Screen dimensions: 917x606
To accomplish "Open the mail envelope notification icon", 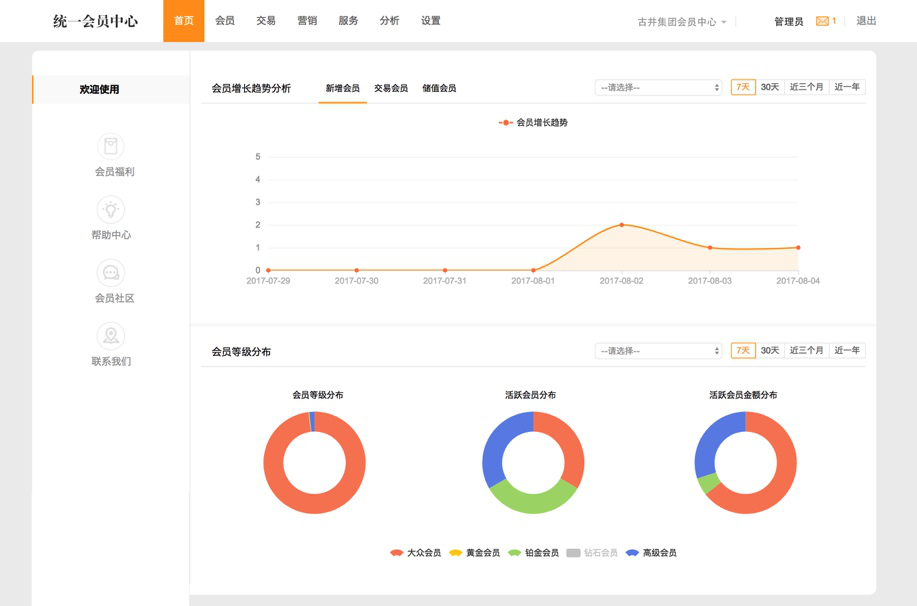I will coord(822,21).
